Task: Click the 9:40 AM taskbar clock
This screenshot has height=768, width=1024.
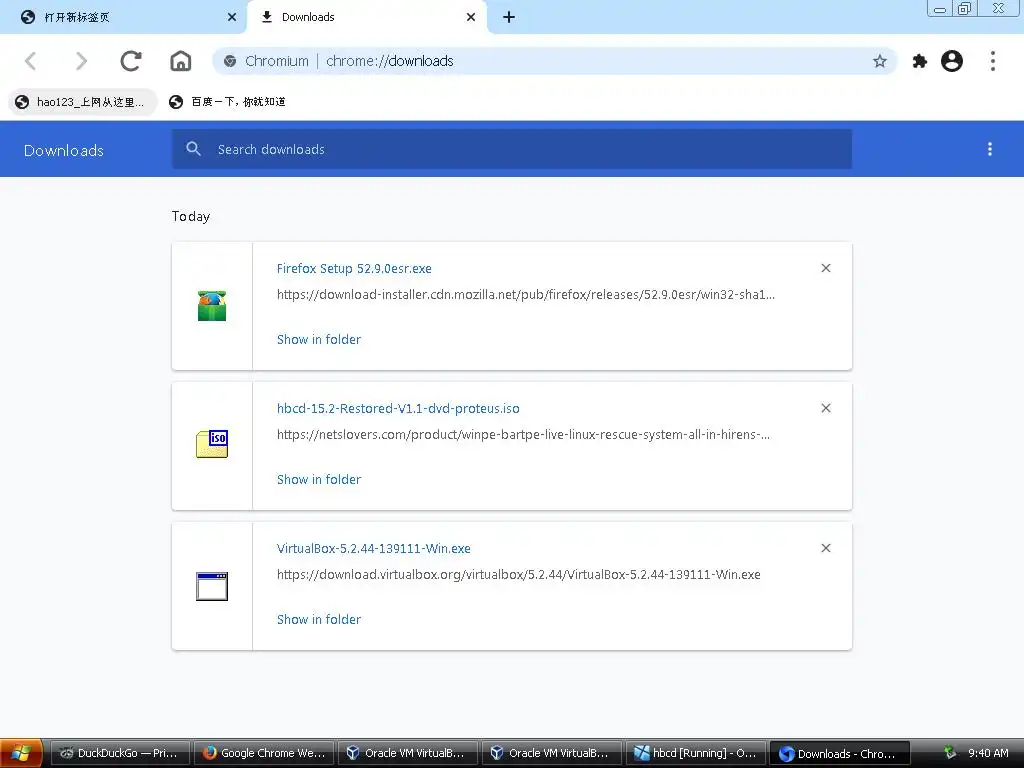Action: coord(988,753)
